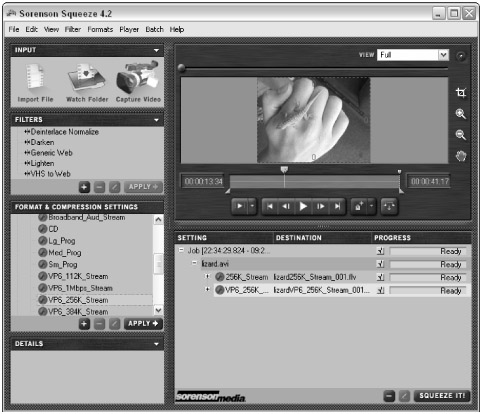Jump to the start of clip
Image resolution: width=482 pixels, height=414 pixels.
tap(270, 207)
